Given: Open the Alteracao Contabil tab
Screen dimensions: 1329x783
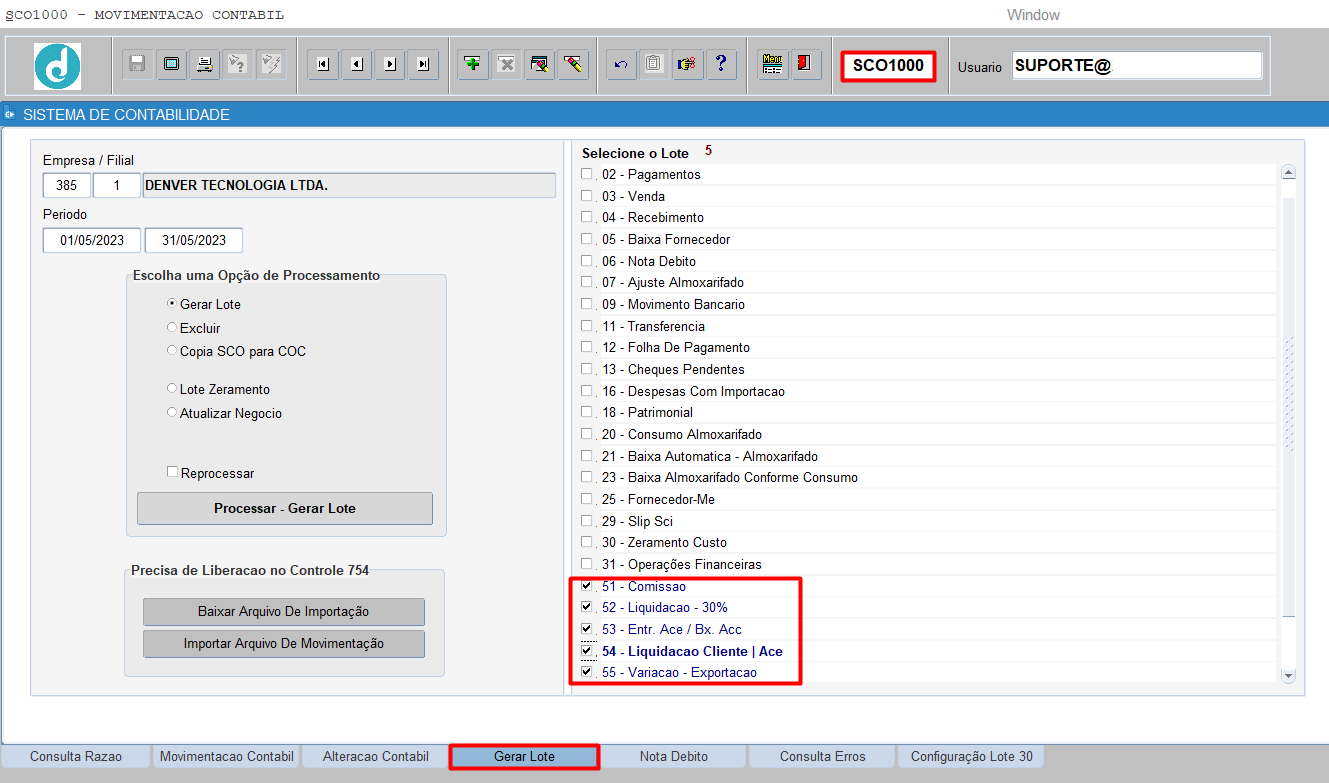Looking at the screenshot, I should pos(375,756).
